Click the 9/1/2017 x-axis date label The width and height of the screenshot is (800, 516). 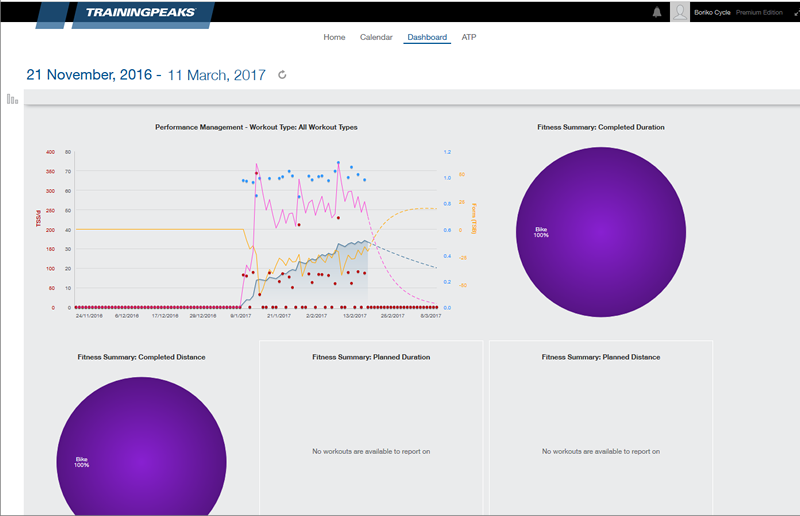click(x=241, y=316)
